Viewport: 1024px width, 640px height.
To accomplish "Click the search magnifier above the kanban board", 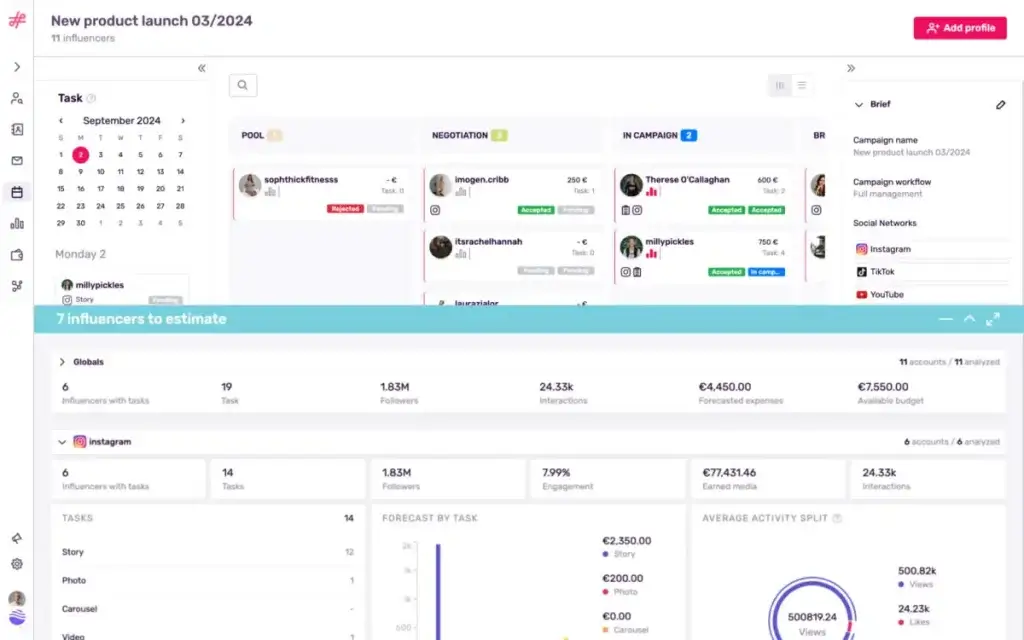I will point(242,85).
